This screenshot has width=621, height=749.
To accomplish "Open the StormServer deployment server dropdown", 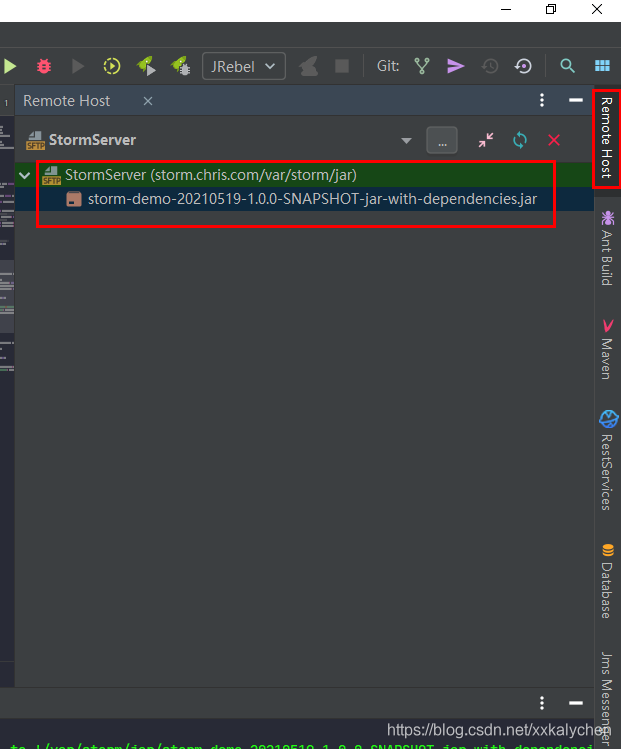I will click(x=406, y=140).
